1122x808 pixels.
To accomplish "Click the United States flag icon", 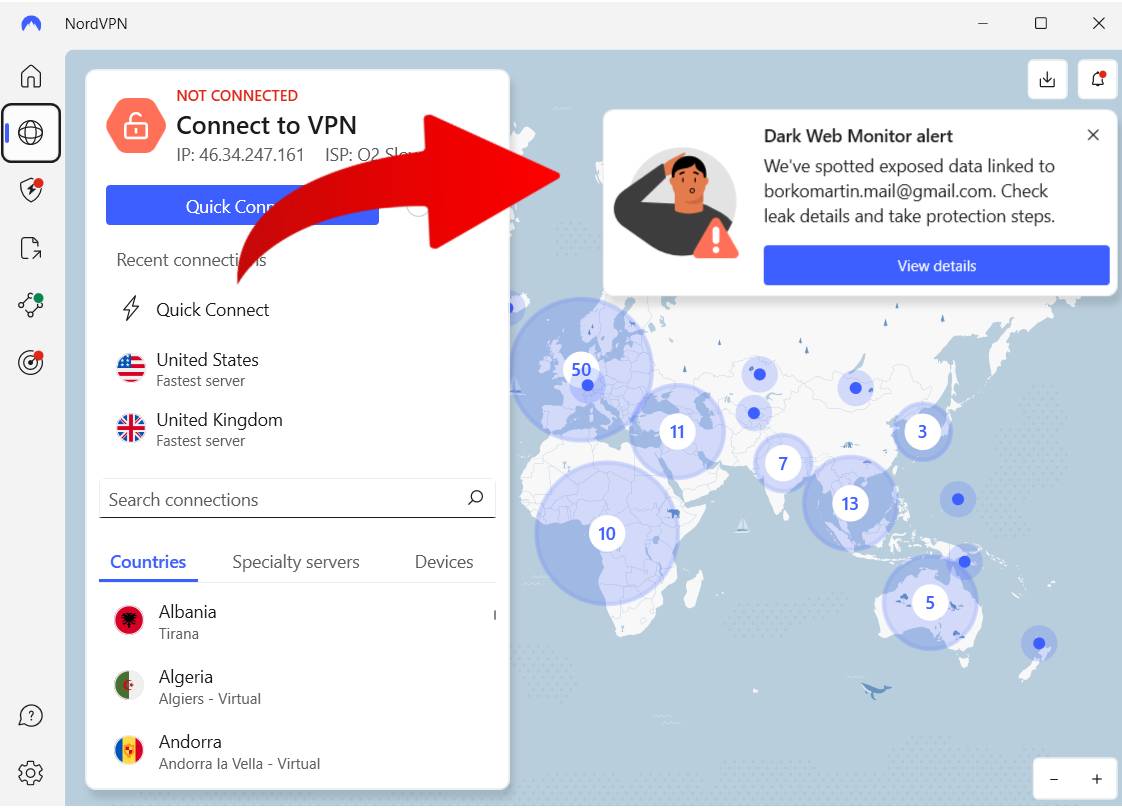I will 131,368.
